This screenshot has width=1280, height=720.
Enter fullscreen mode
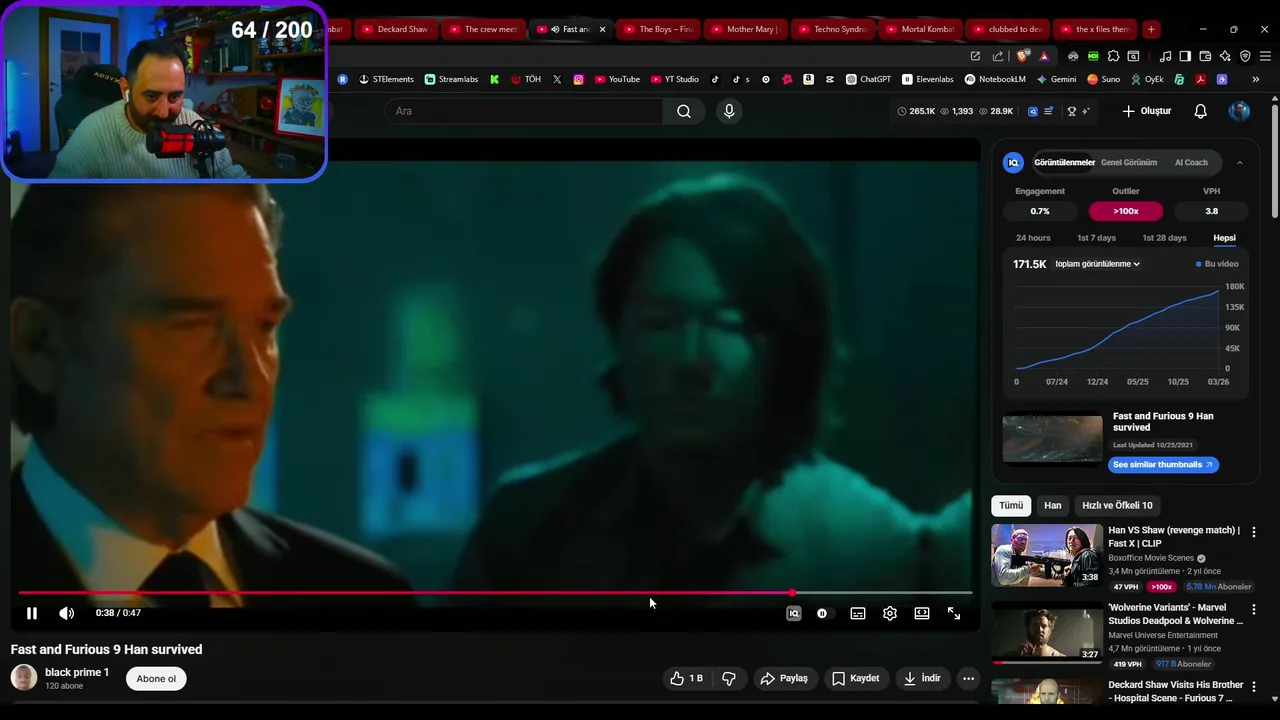[x=954, y=613]
